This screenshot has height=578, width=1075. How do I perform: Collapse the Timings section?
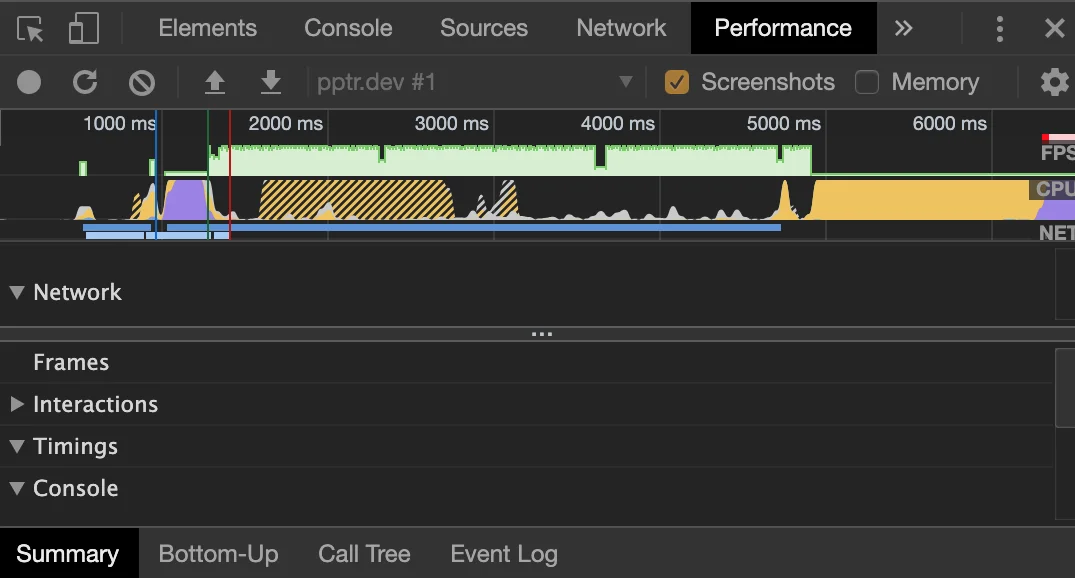coord(16,446)
